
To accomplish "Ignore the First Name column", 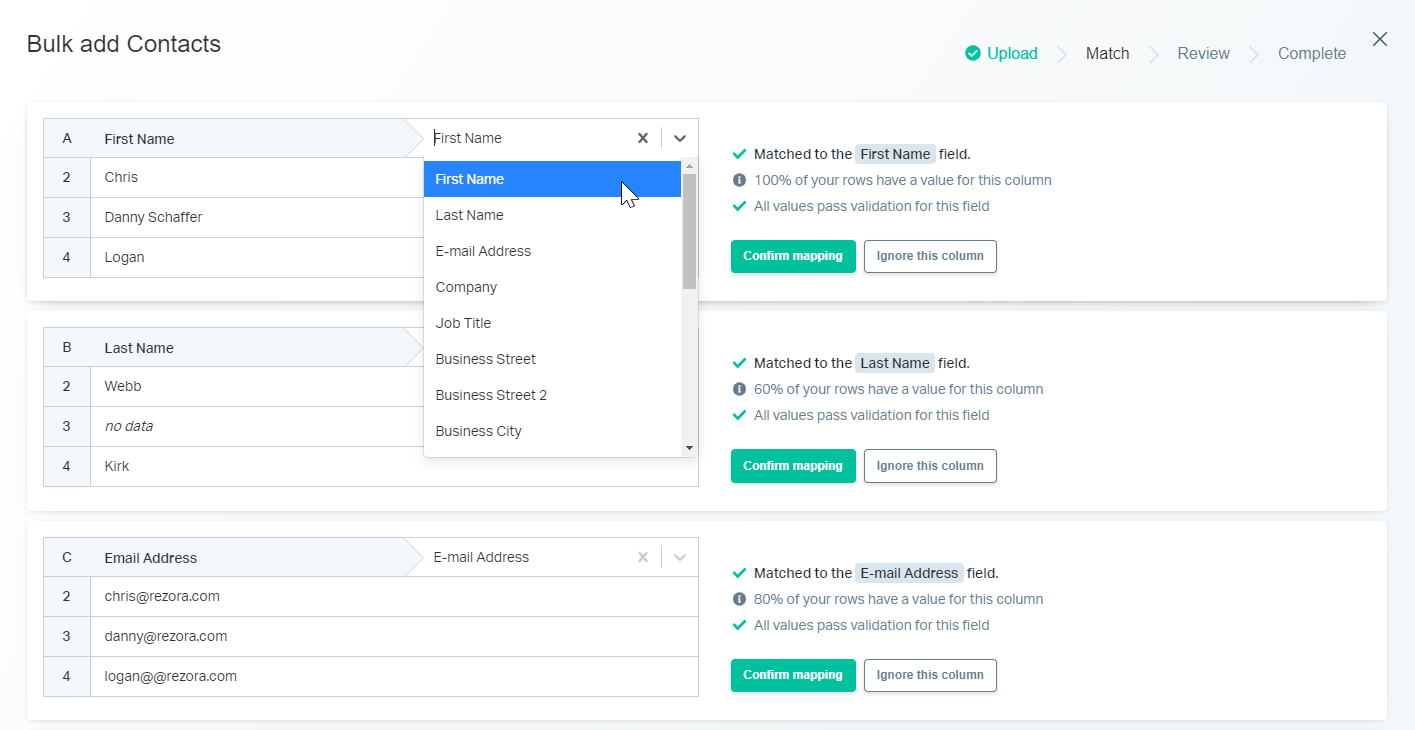I will pyautogui.click(x=930, y=256).
